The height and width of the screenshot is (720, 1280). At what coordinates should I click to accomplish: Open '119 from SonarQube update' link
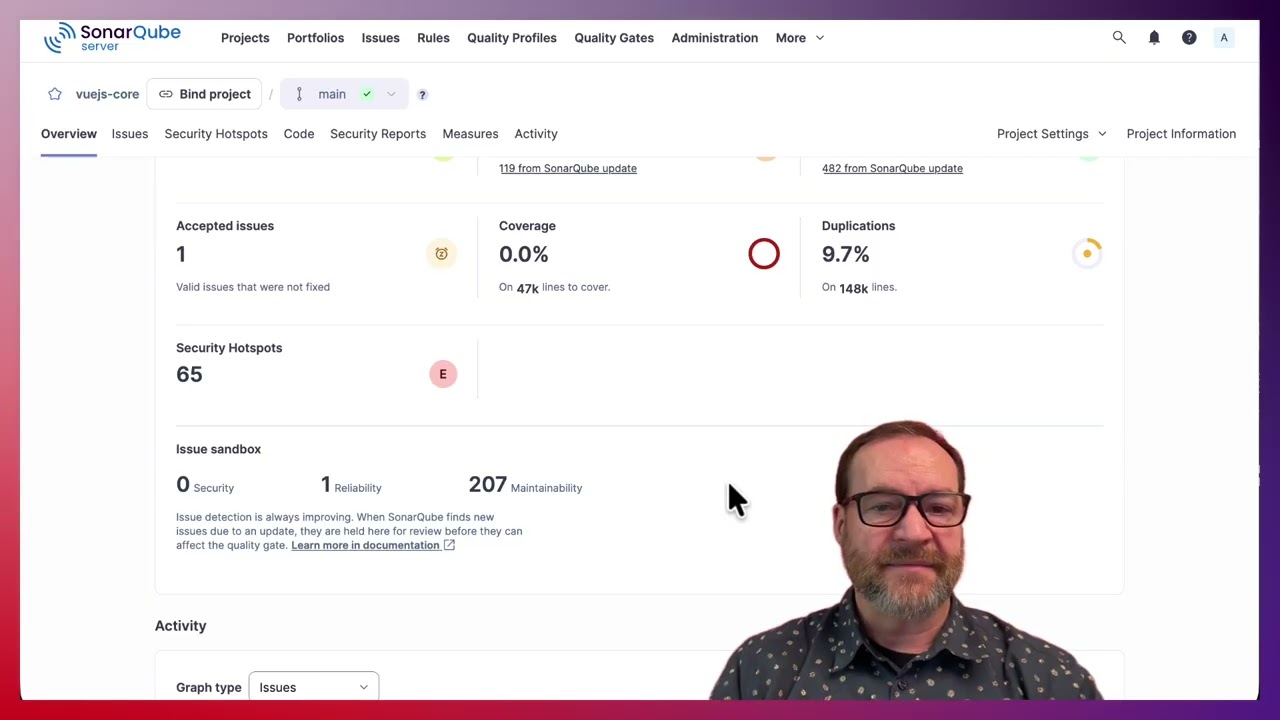pyautogui.click(x=568, y=168)
